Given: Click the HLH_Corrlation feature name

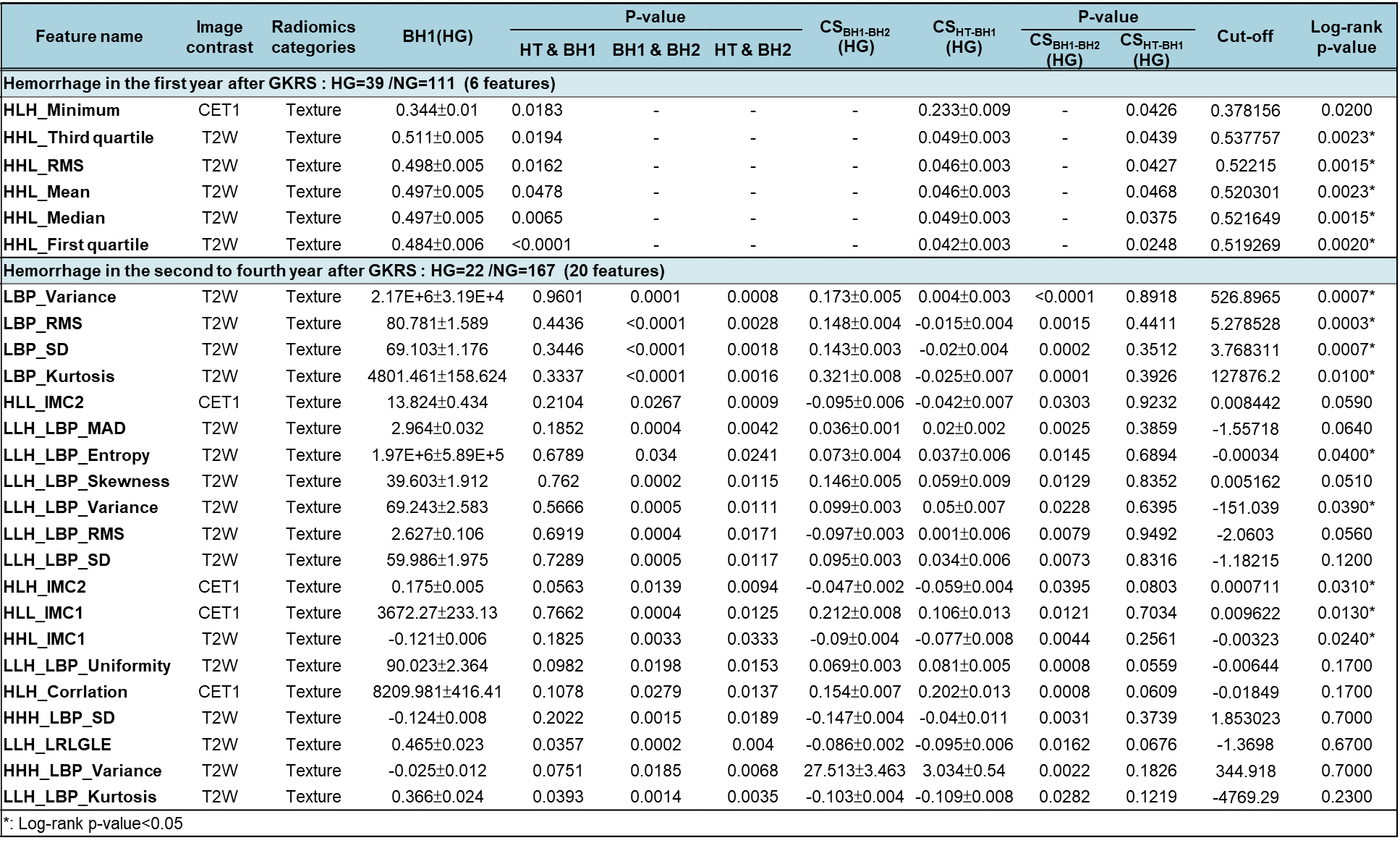Looking at the screenshot, I should click(65, 692).
